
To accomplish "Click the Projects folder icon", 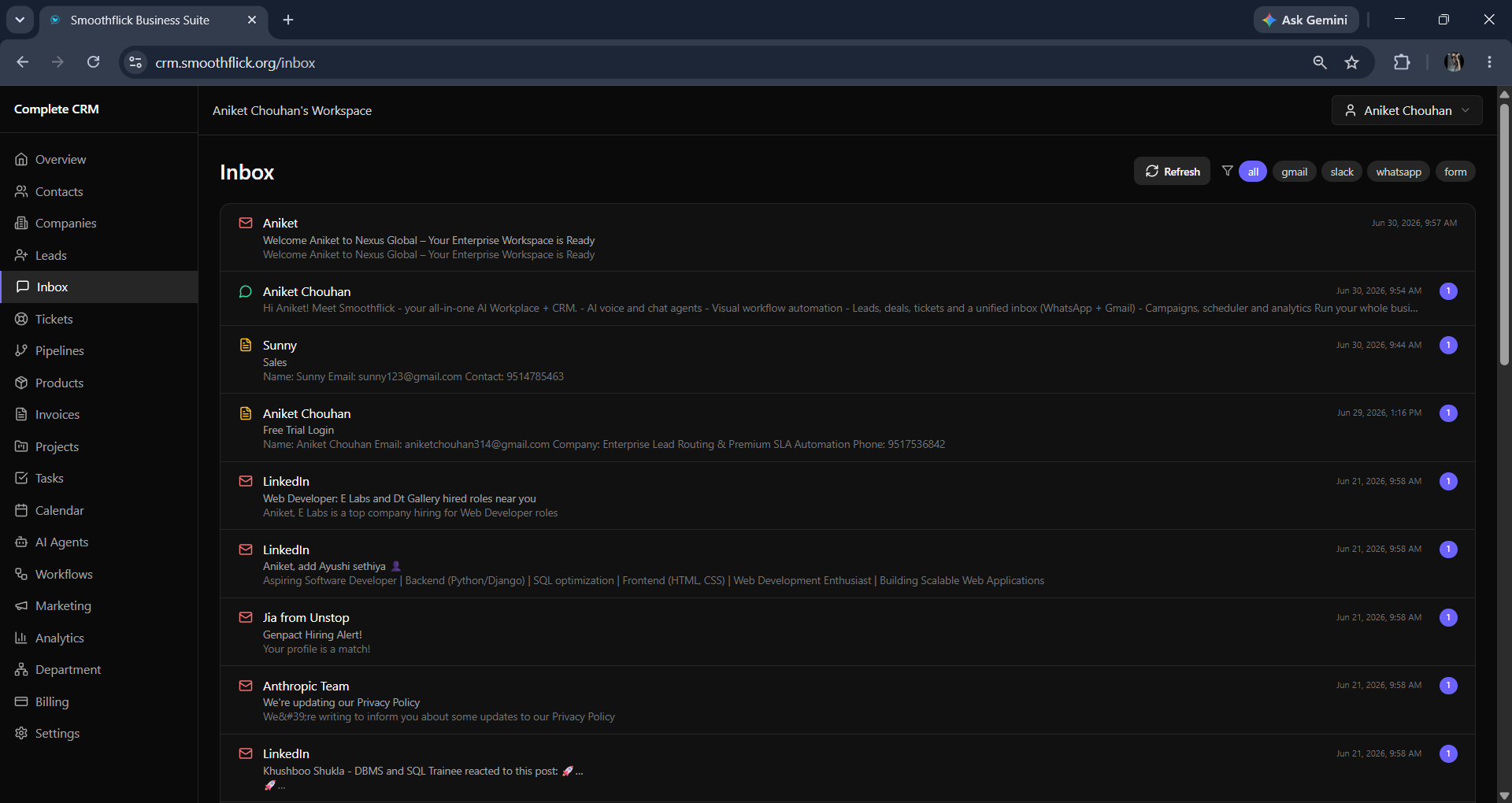I will [x=21, y=446].
